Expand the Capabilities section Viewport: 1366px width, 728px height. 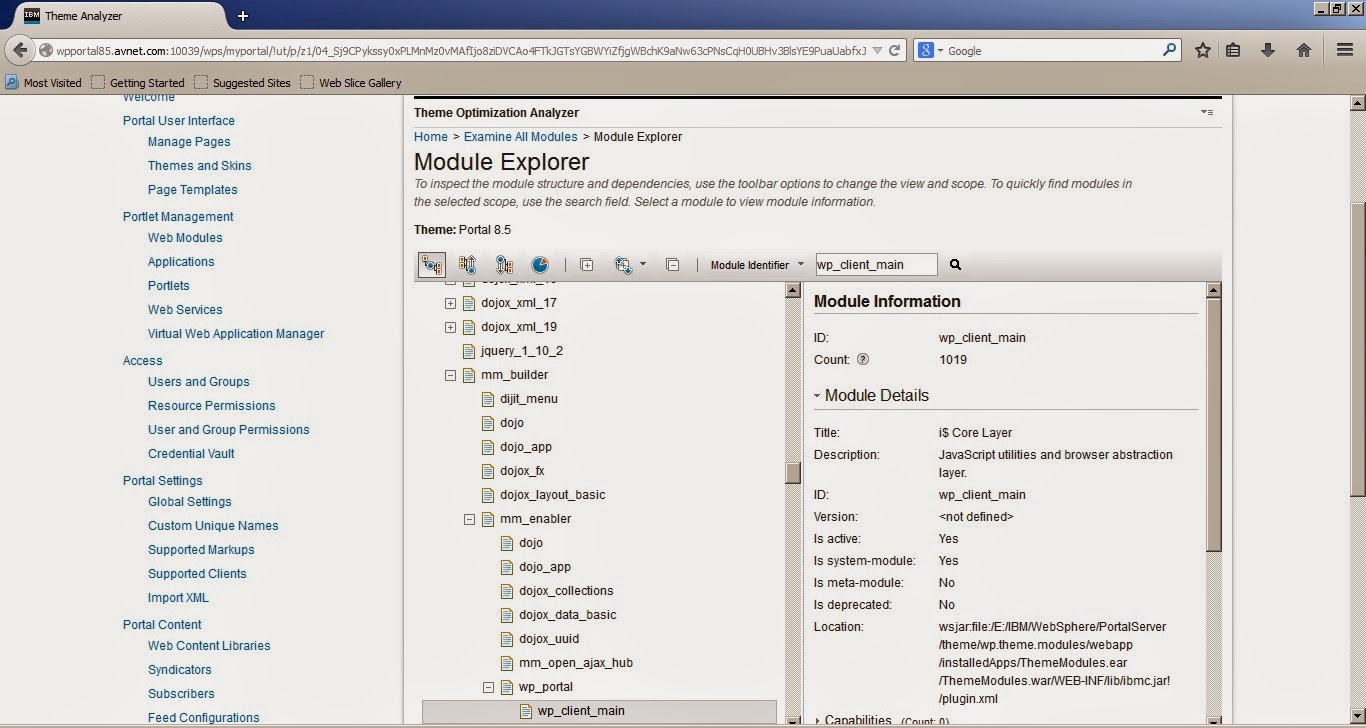(x=817, y=720)
